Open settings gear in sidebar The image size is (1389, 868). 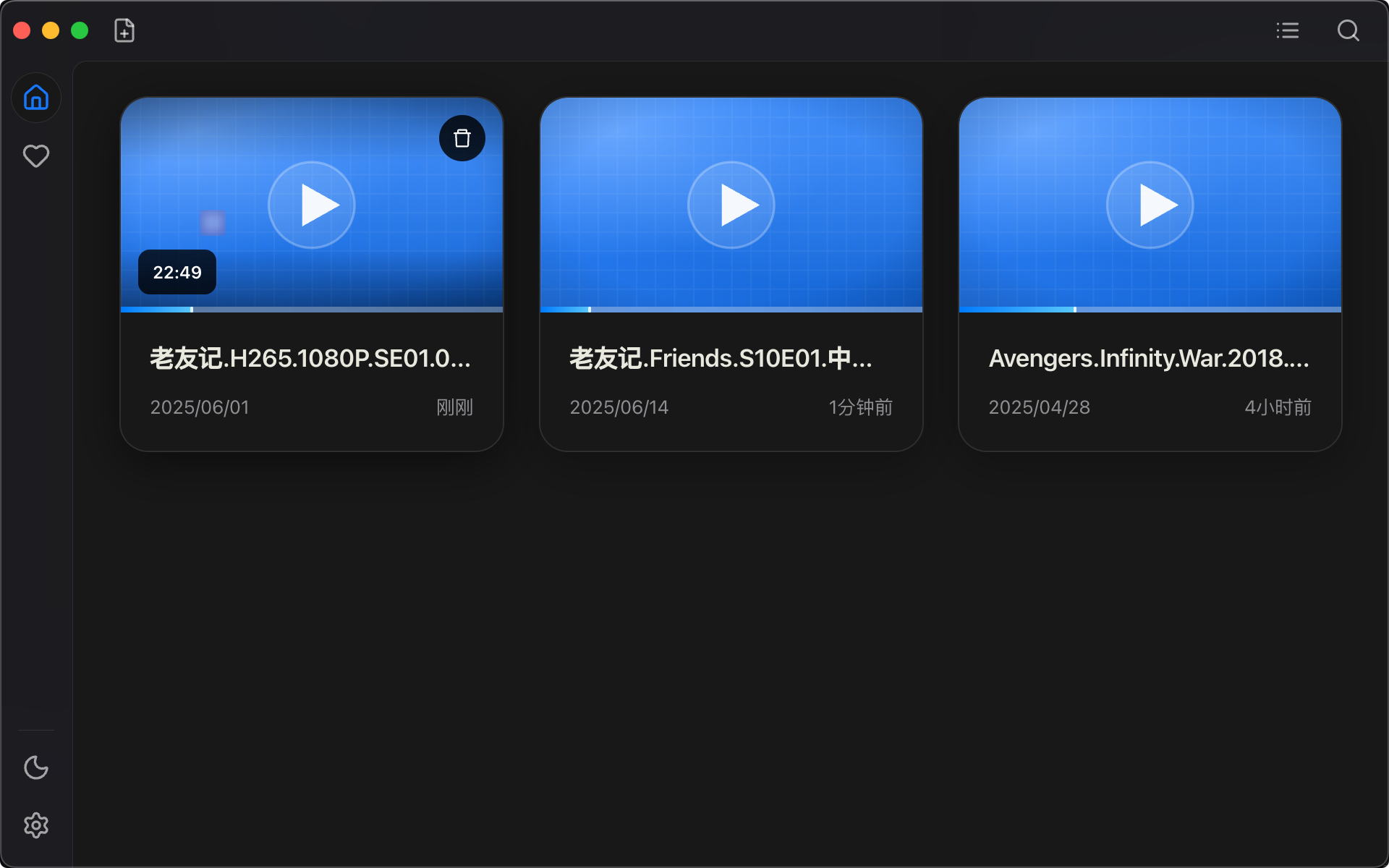[36, 825]
